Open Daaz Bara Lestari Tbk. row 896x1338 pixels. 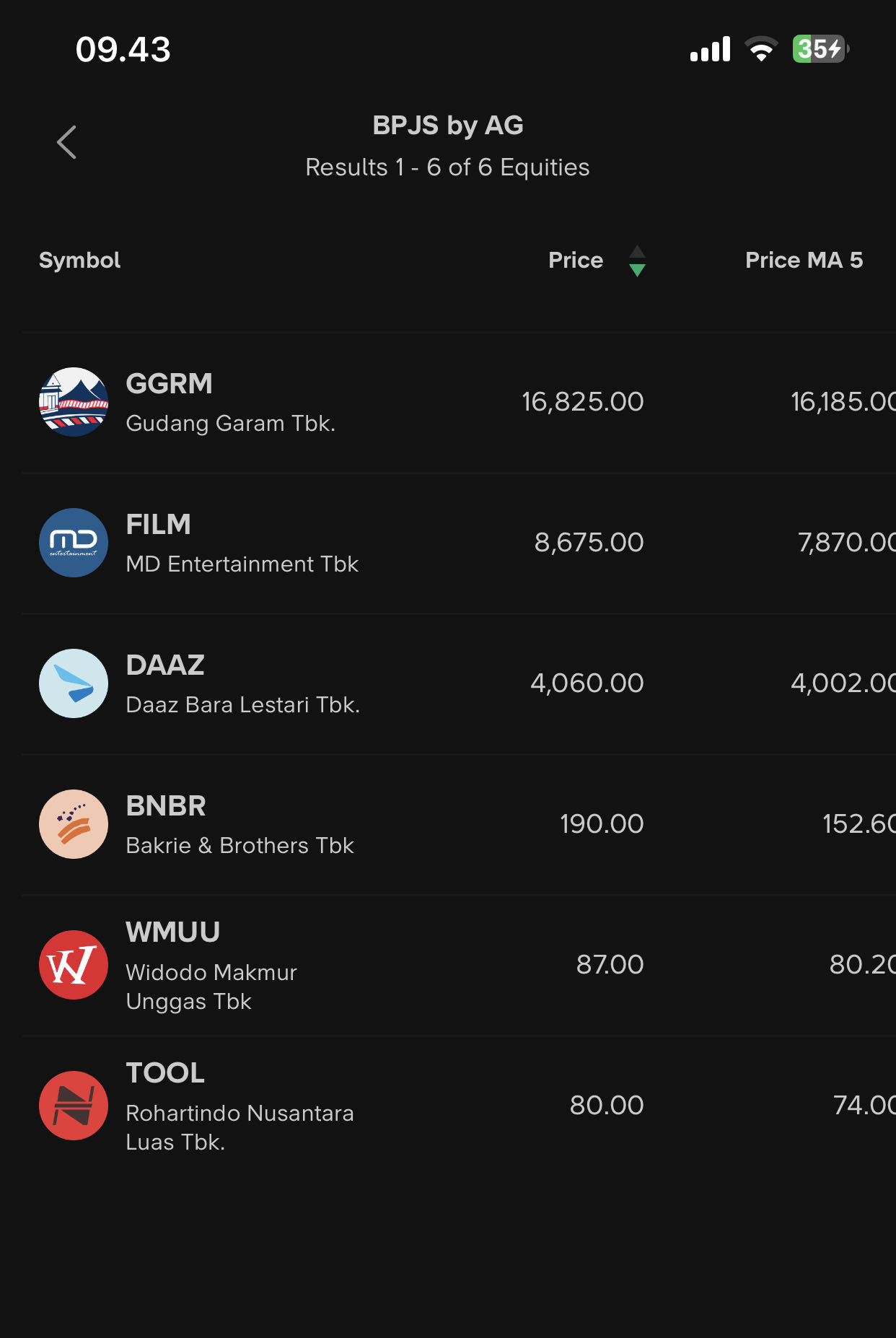pyautogui.click(x=242, y=705)
